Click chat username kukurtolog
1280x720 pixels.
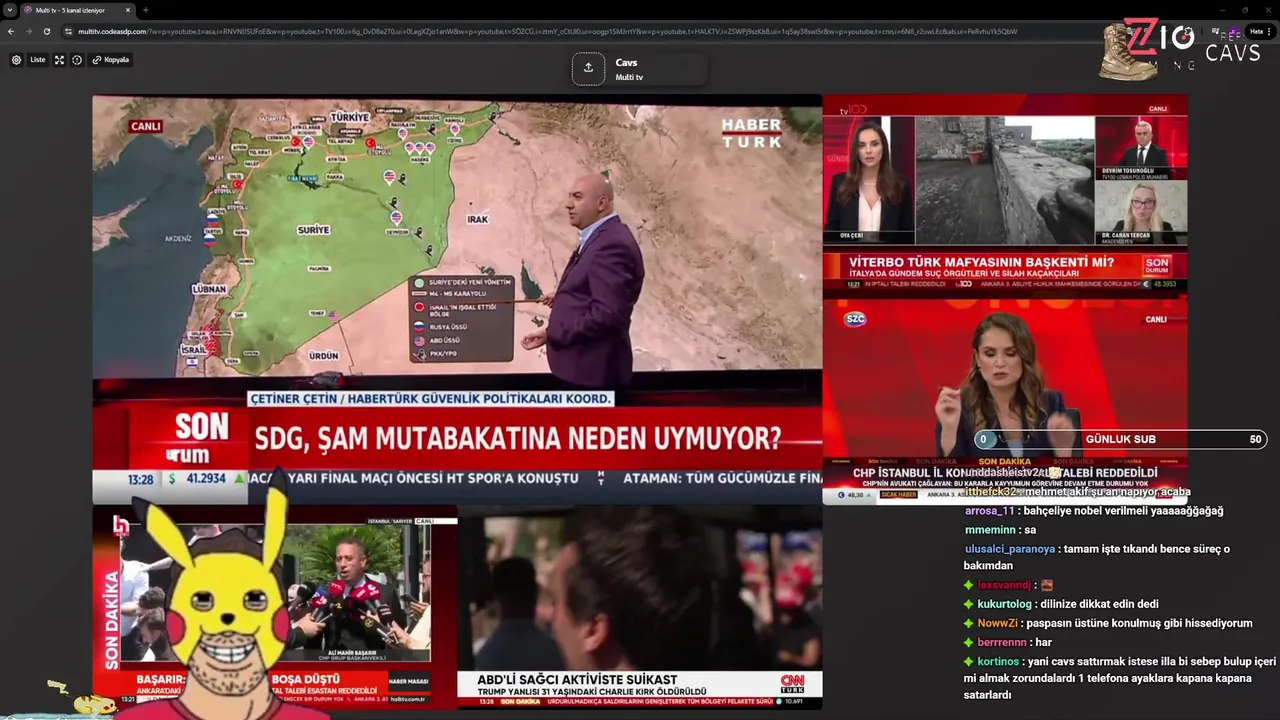[1004, 604]
